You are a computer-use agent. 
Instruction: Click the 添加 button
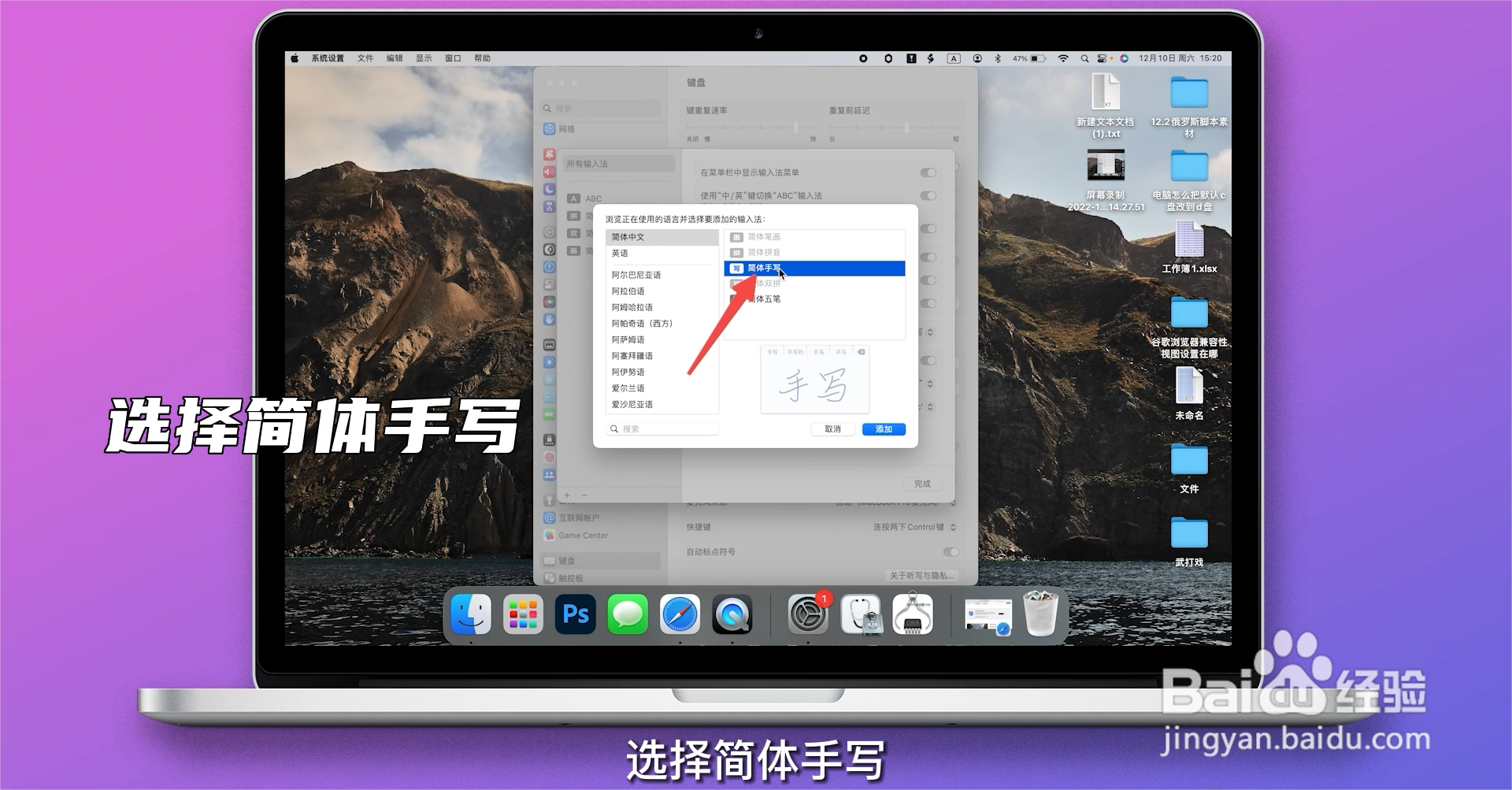click(884, 429)
